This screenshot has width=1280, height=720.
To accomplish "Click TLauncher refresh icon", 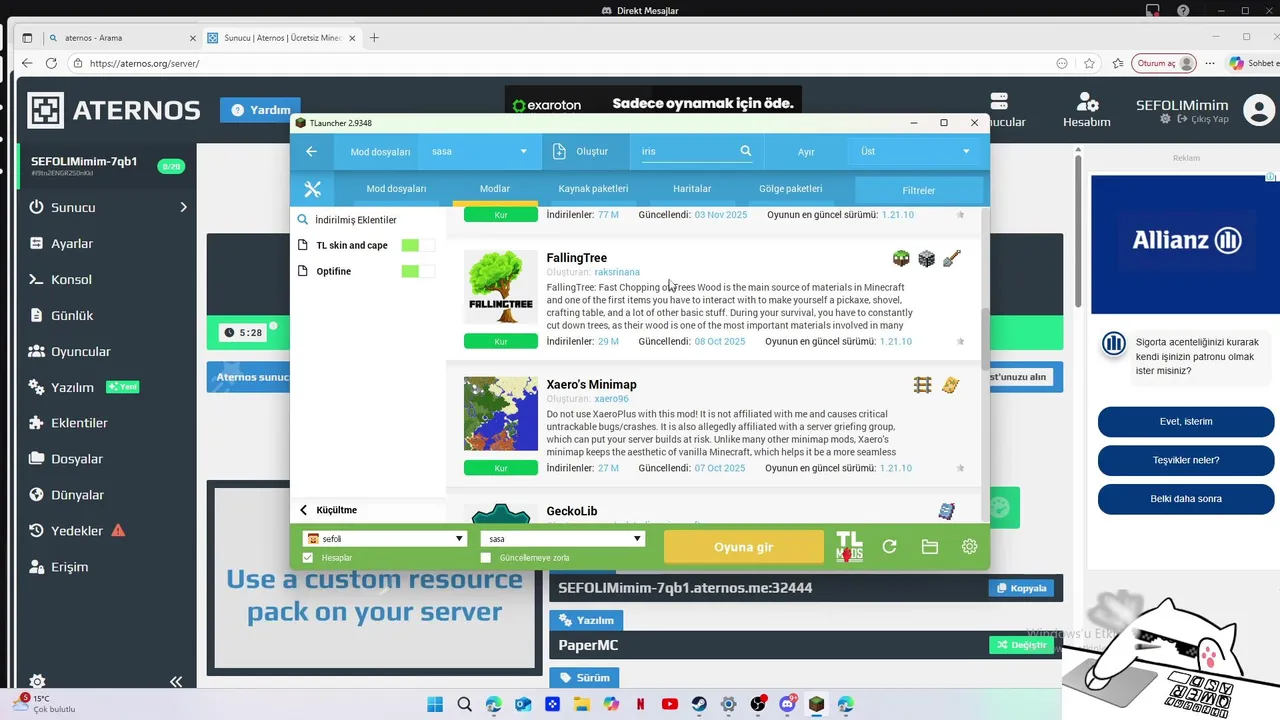I will click(889, 546).
